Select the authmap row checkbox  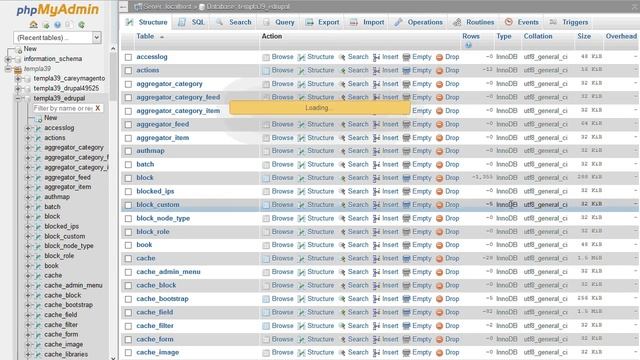128,151
